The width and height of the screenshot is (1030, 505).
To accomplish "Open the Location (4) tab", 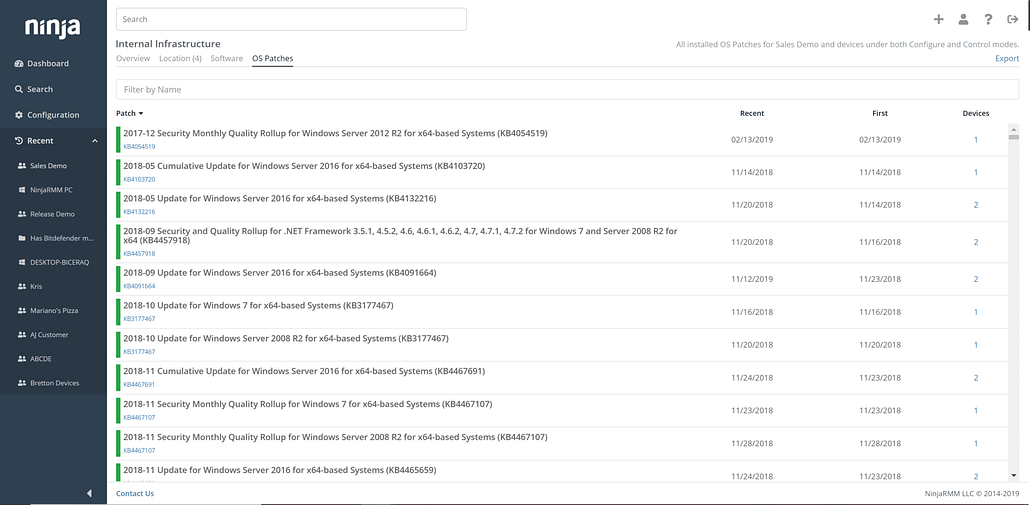I will pyautogui.click(x=180, y=59).
